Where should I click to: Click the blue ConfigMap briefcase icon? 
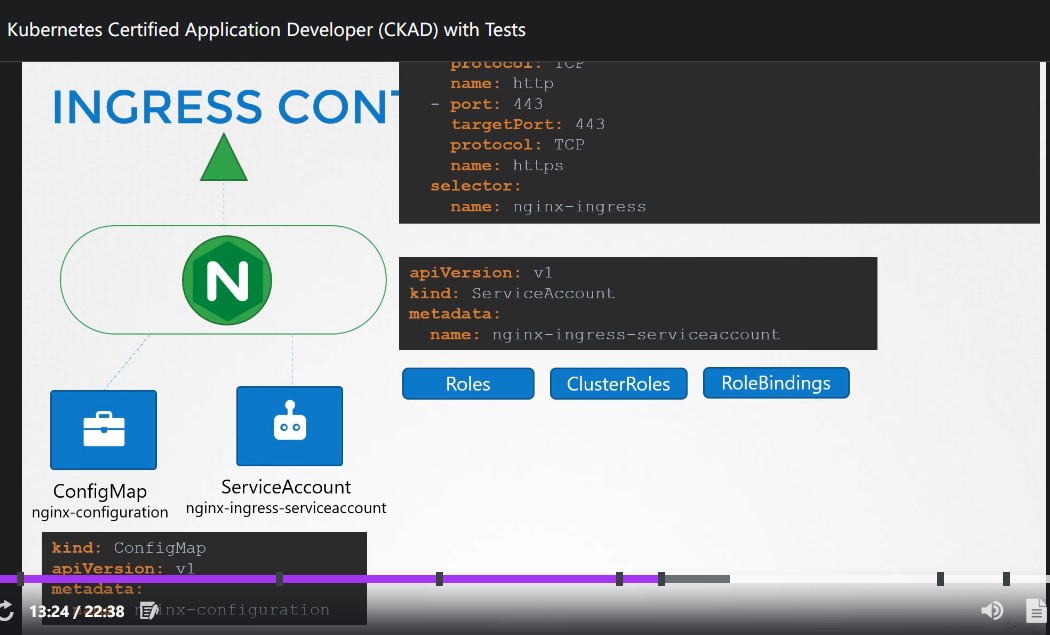coord(104,430)
